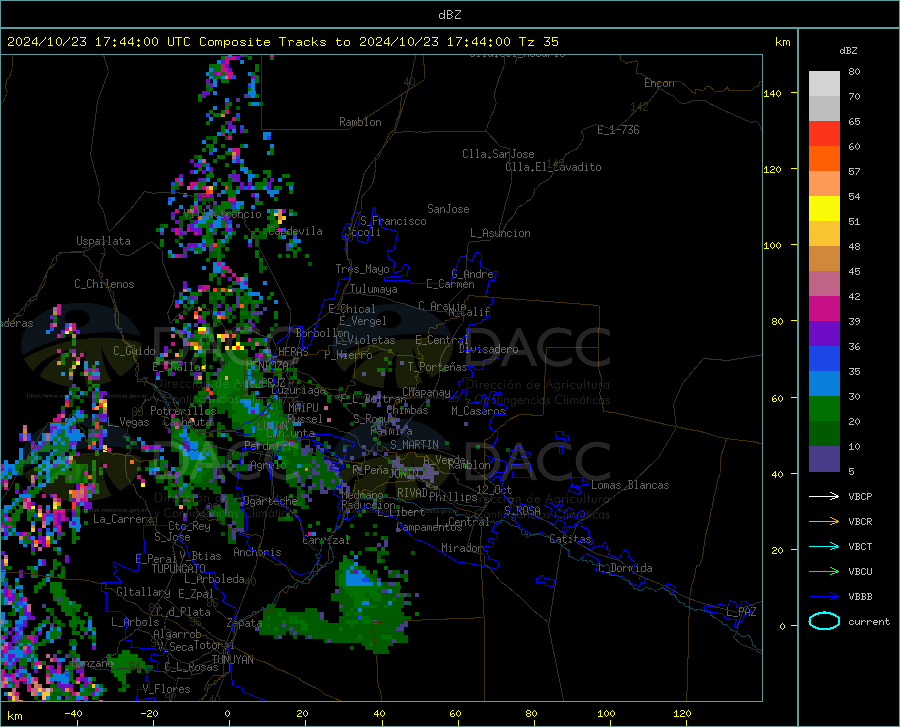Screen dimensions: 900x727
Task: Click the dBZ title at the top
Action: pos(449,15)
